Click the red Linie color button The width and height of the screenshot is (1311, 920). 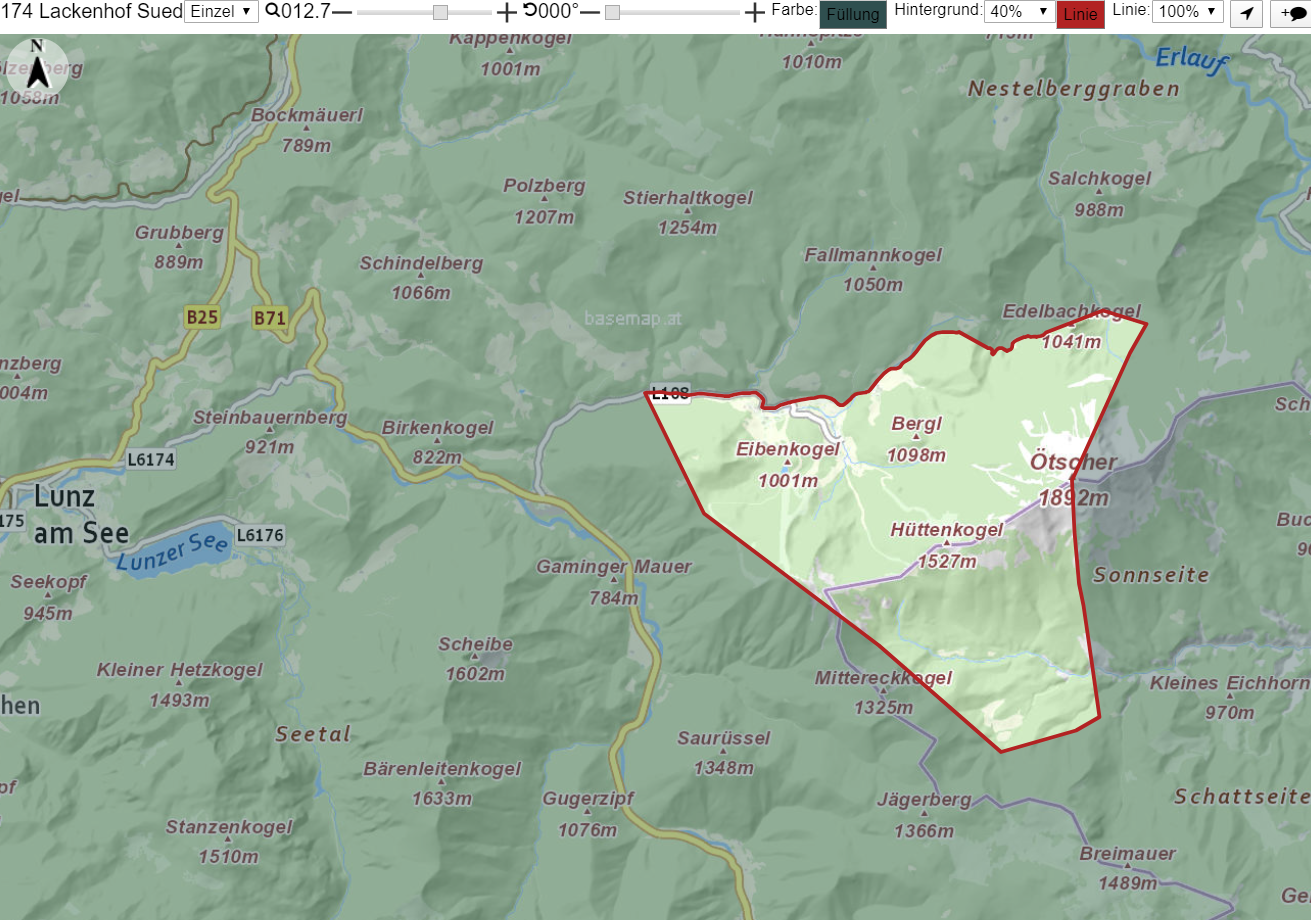coord(1080,14)
